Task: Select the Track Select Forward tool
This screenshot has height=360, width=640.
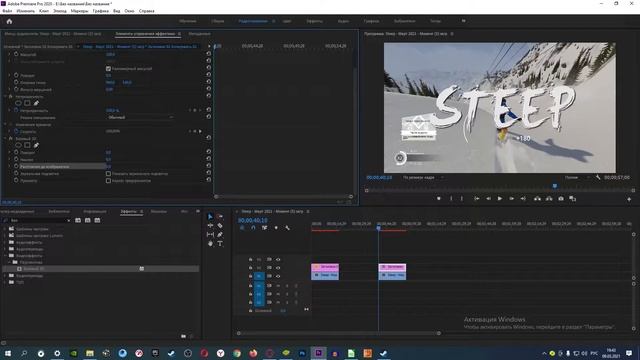Action: tap(220, 216)
